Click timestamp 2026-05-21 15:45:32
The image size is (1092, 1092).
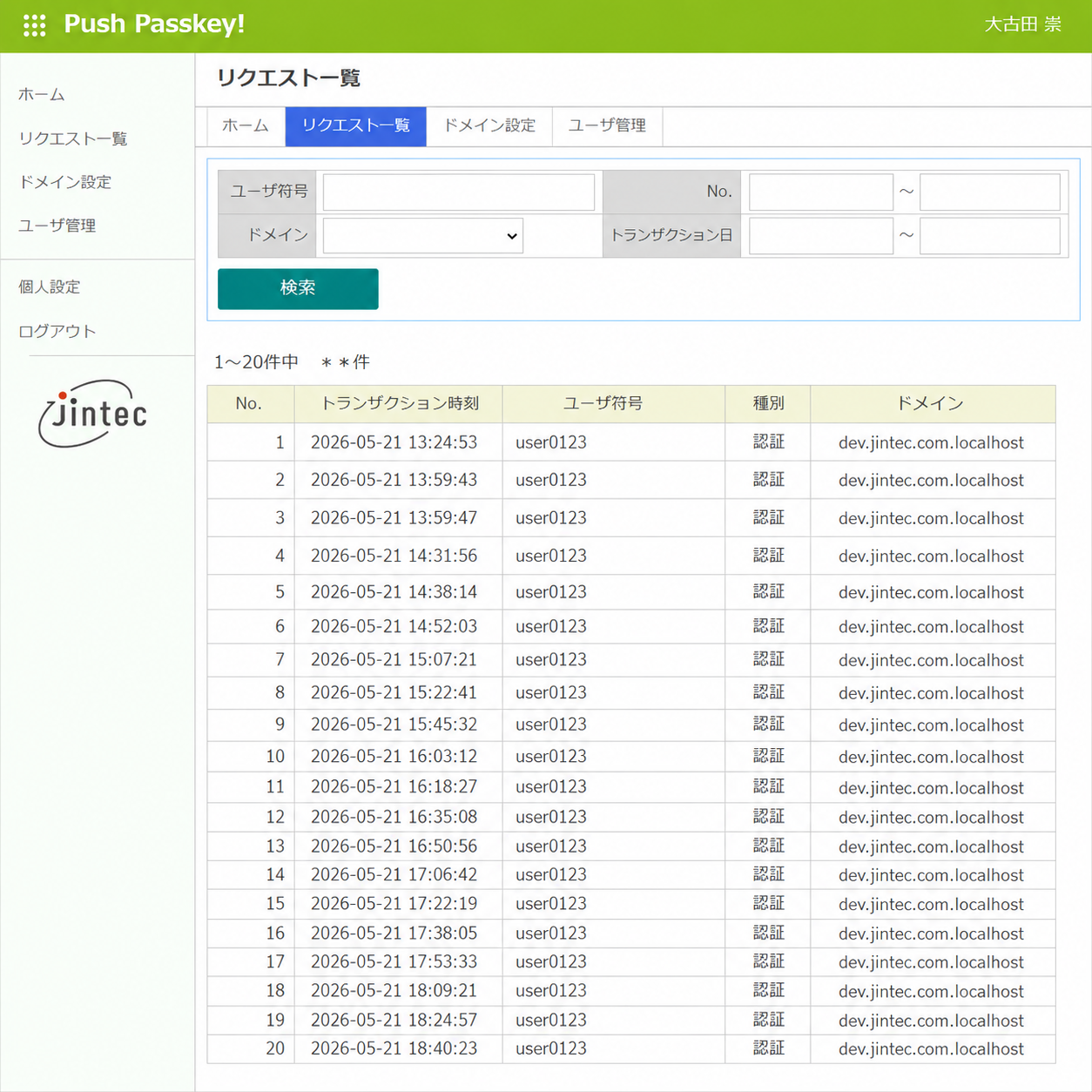[x=394, y=725]
